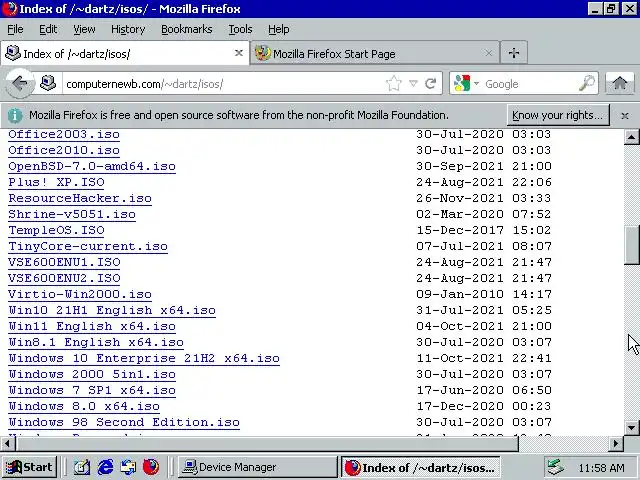This screenshot has width=640, height=480.
Task: Open Win11 English x64.iso link
Action: (92, 326)
